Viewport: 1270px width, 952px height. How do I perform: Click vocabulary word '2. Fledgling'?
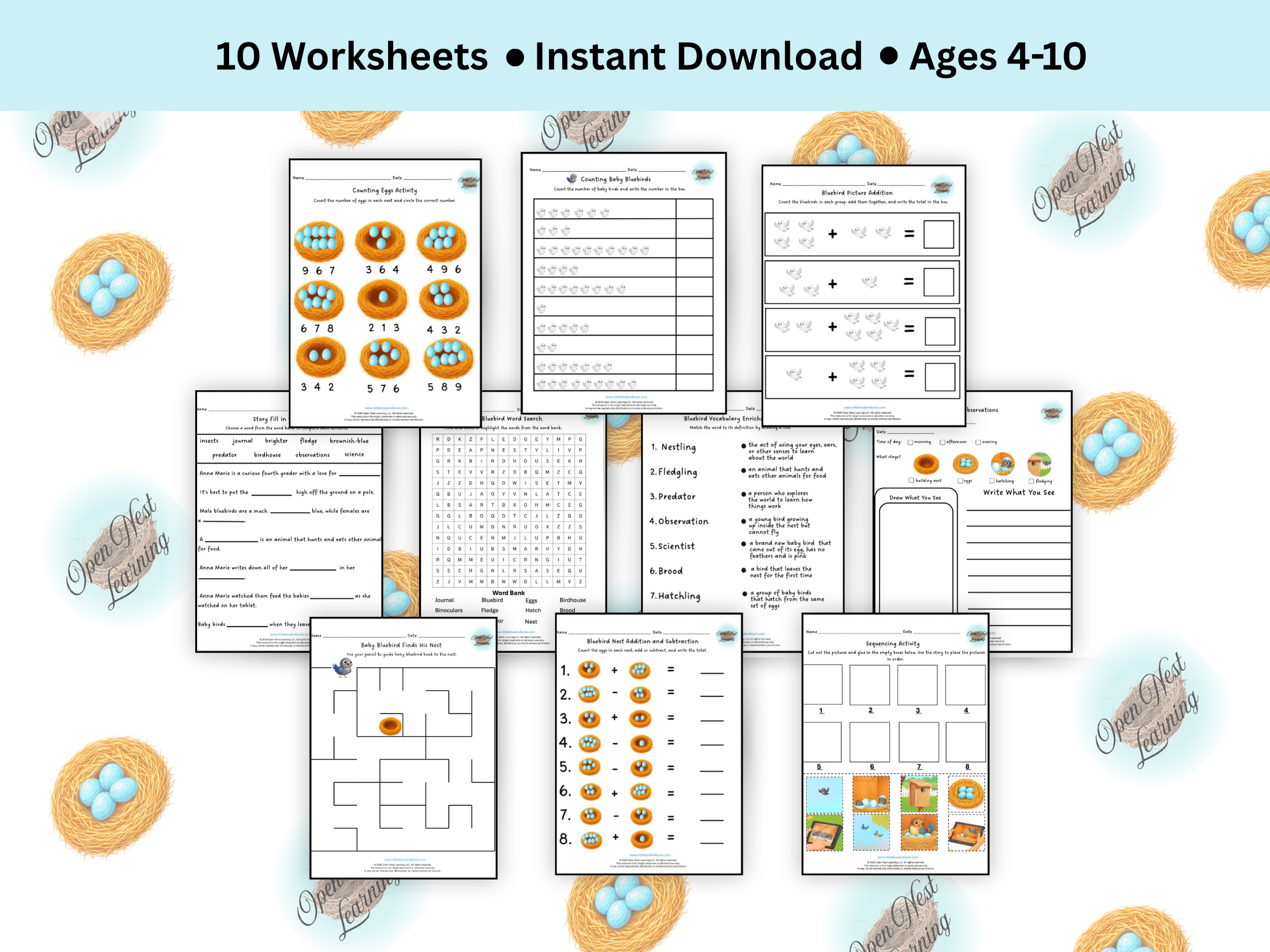coord(674,472)
